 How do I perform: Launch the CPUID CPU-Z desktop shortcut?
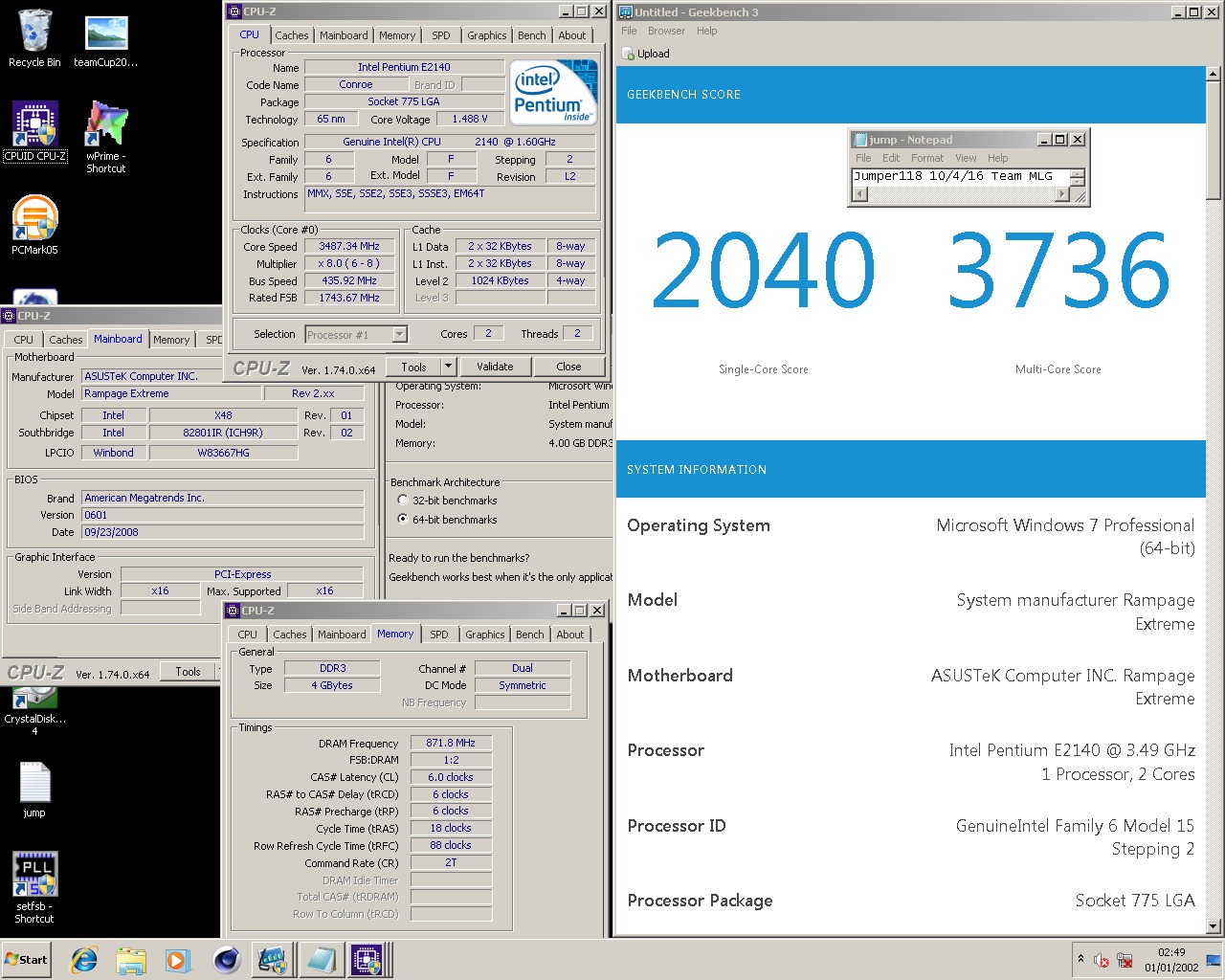(35, 131)
